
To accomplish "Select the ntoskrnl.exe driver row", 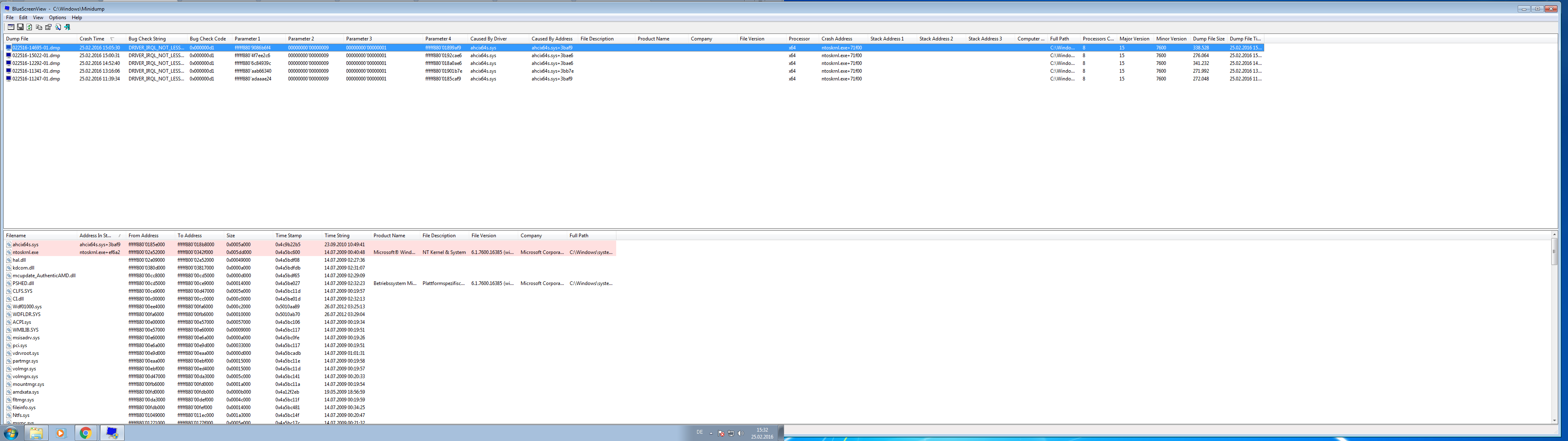I will click(26, 252).
